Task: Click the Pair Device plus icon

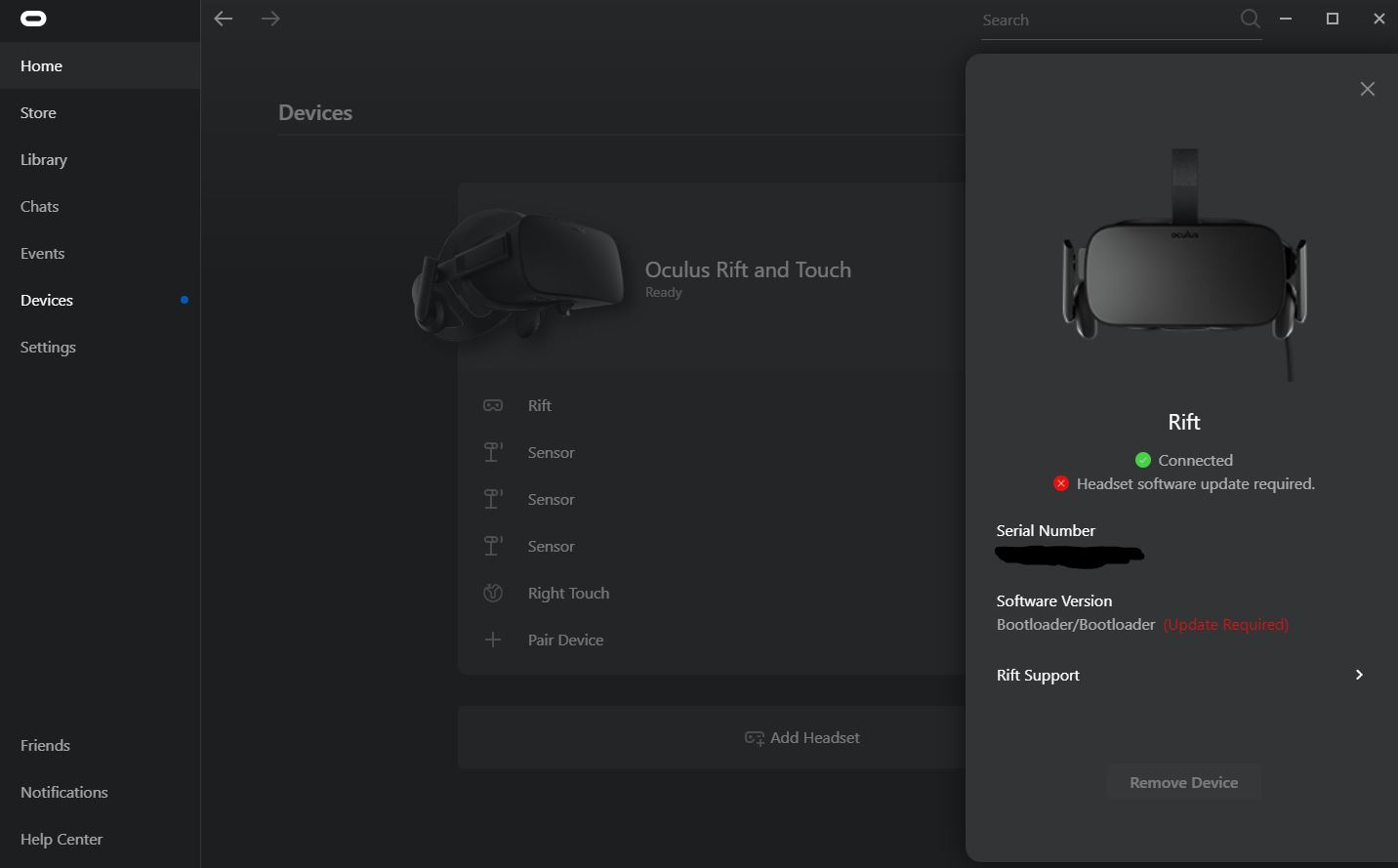Action: (x=493, y=640)
